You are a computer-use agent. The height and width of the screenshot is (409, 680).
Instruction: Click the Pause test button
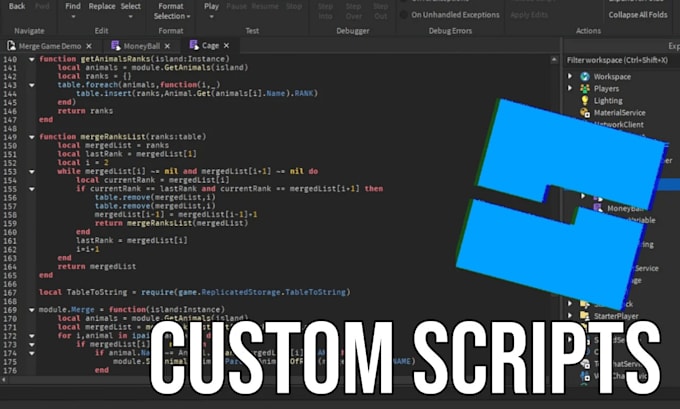coord(236,6)
